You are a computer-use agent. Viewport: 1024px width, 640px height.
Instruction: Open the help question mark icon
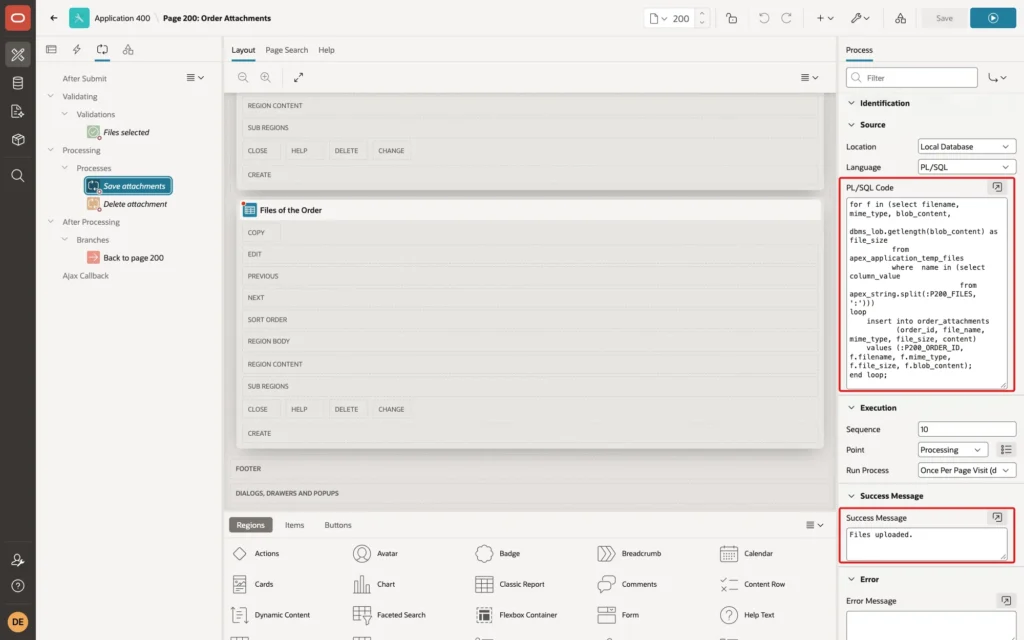[x=18, y=586]
